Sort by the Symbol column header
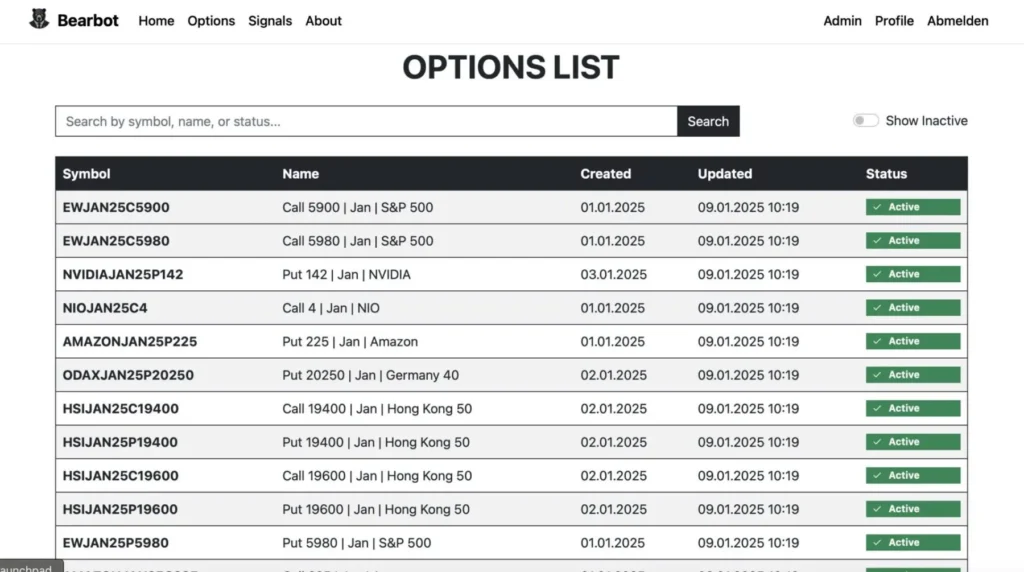Viewport: 1024px width, 572px height. (x=87, y=174)
